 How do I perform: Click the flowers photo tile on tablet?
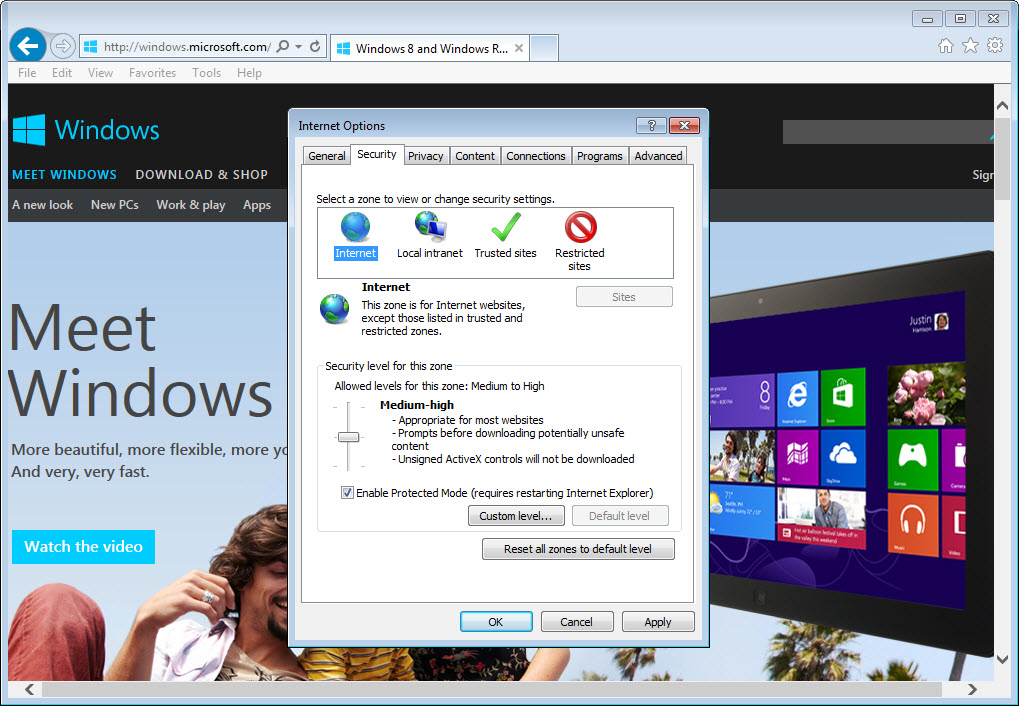pyautogui.click(x=925, y=394)
